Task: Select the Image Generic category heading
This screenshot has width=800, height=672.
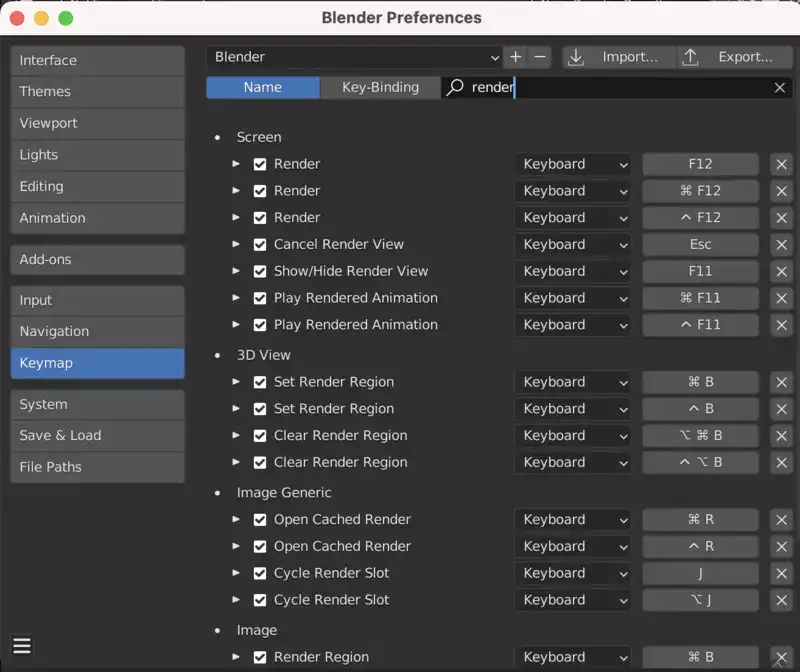Action: pos(284,493)
